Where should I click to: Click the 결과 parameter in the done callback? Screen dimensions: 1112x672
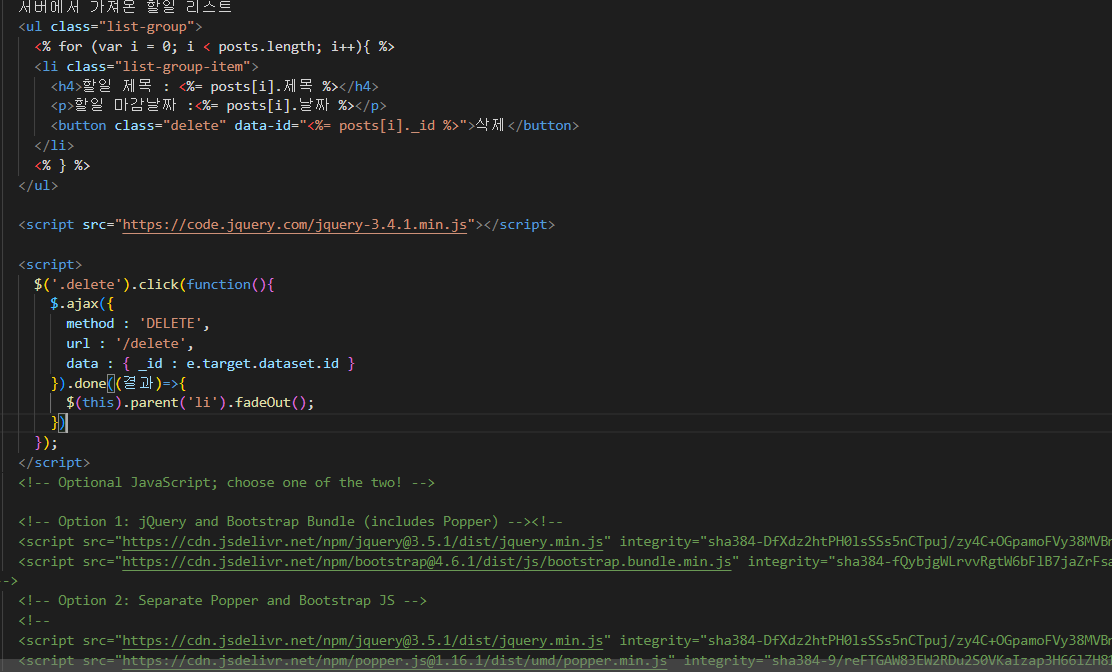click(138, 383)
